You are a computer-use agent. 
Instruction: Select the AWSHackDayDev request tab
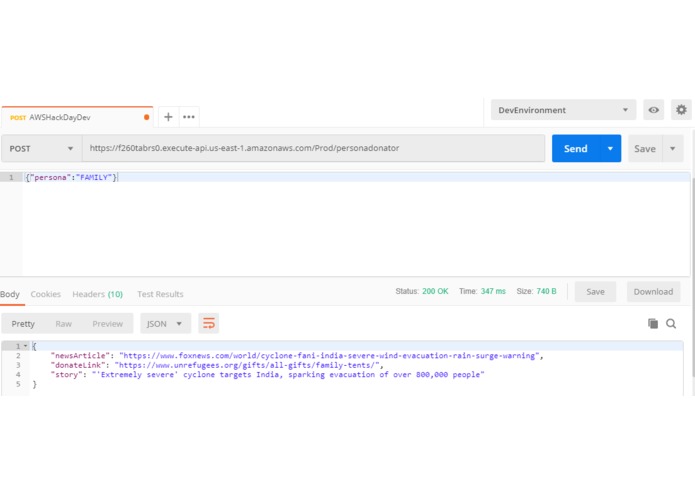click(x=77, y=117)
